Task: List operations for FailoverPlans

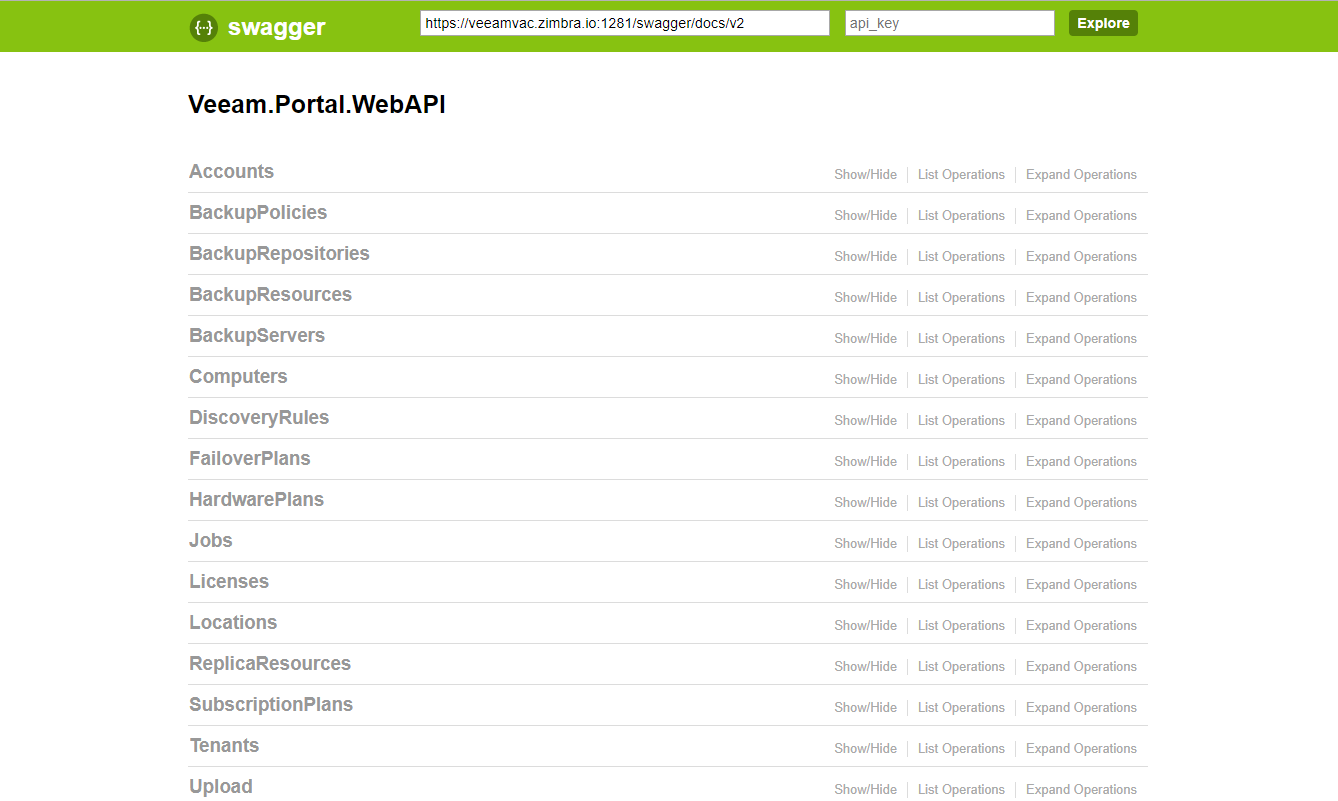Action: 961,462
